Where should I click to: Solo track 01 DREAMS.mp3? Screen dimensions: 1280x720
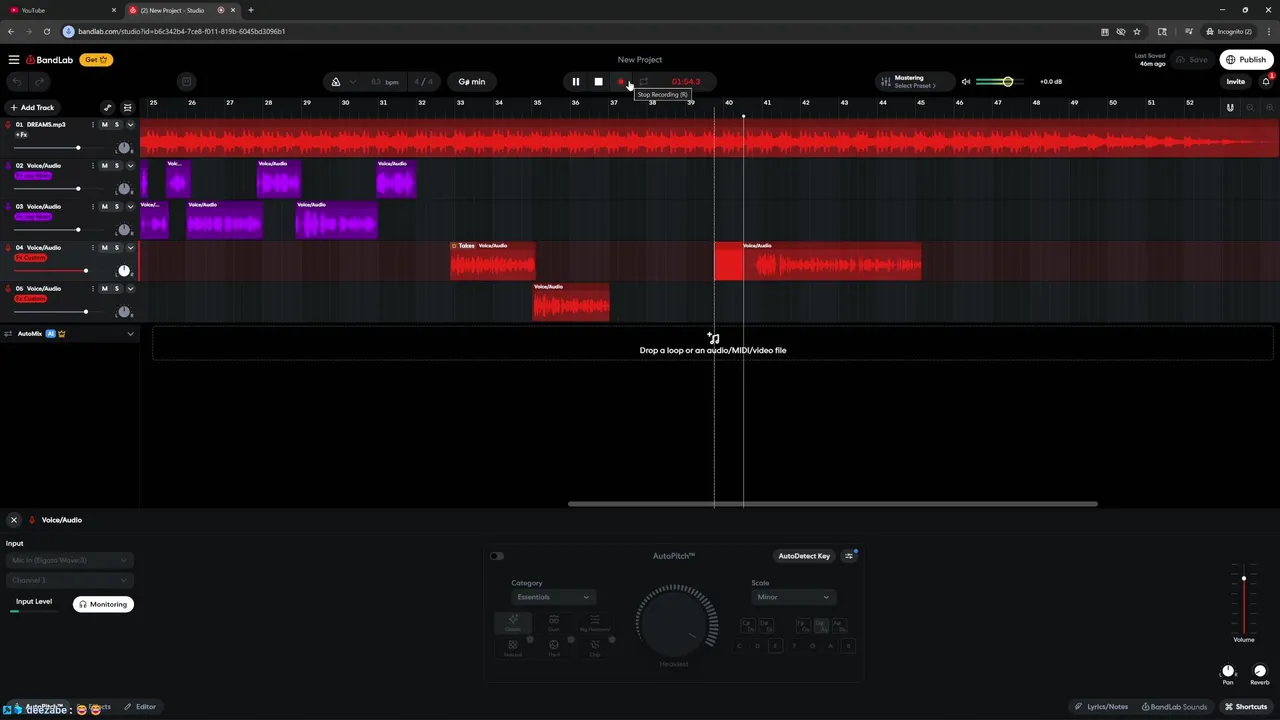point(117,125)
